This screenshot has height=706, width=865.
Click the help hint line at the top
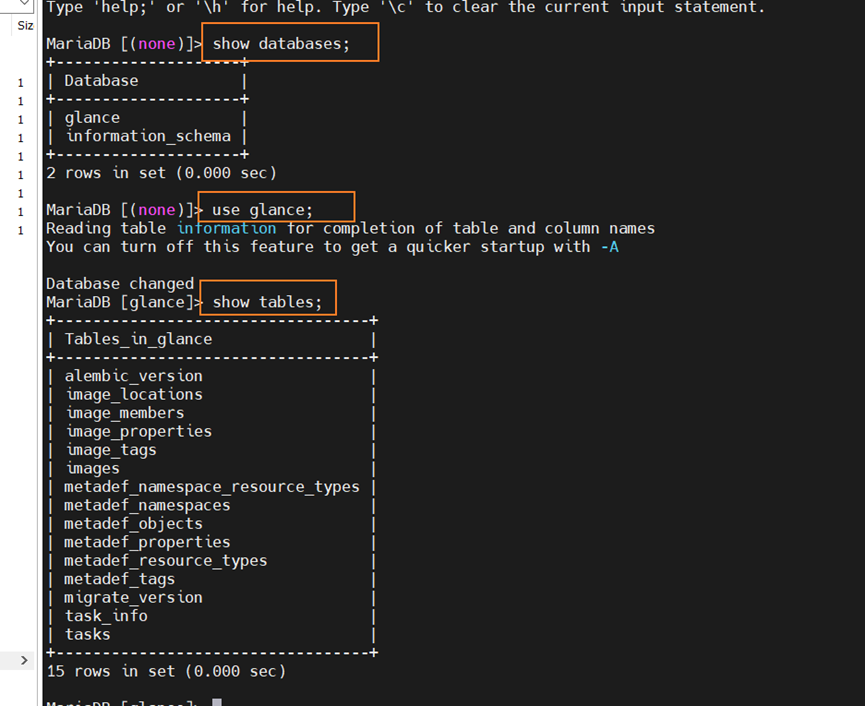click(405, 7)
